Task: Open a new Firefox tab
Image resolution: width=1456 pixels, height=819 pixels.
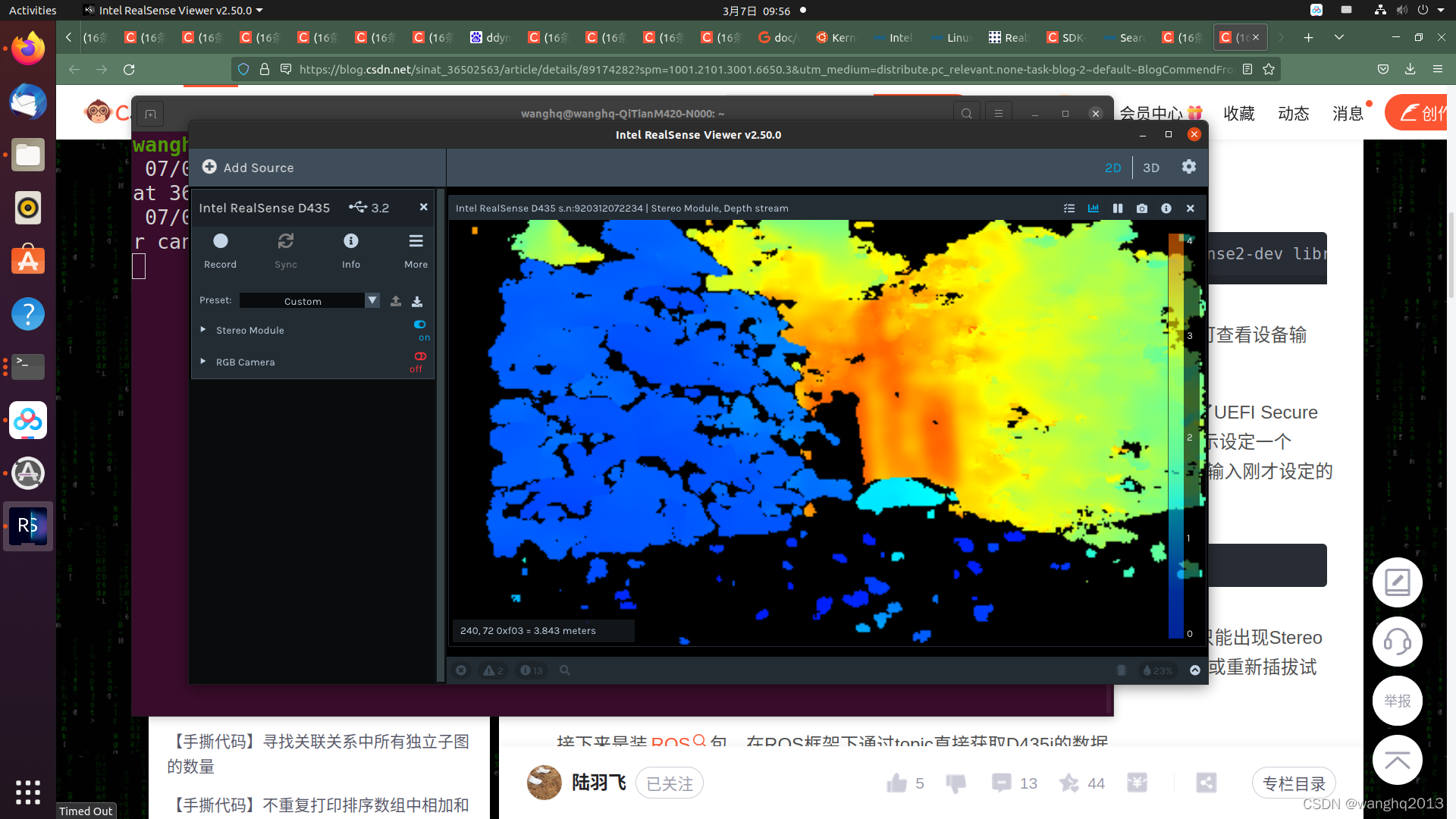Action: click(1308, 37)
